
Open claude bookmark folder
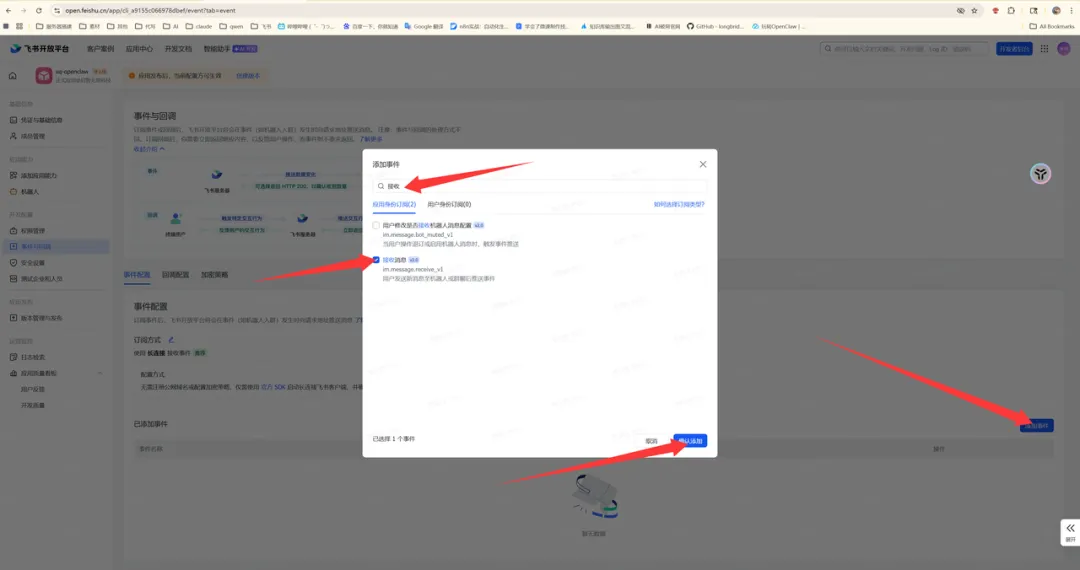198,26
